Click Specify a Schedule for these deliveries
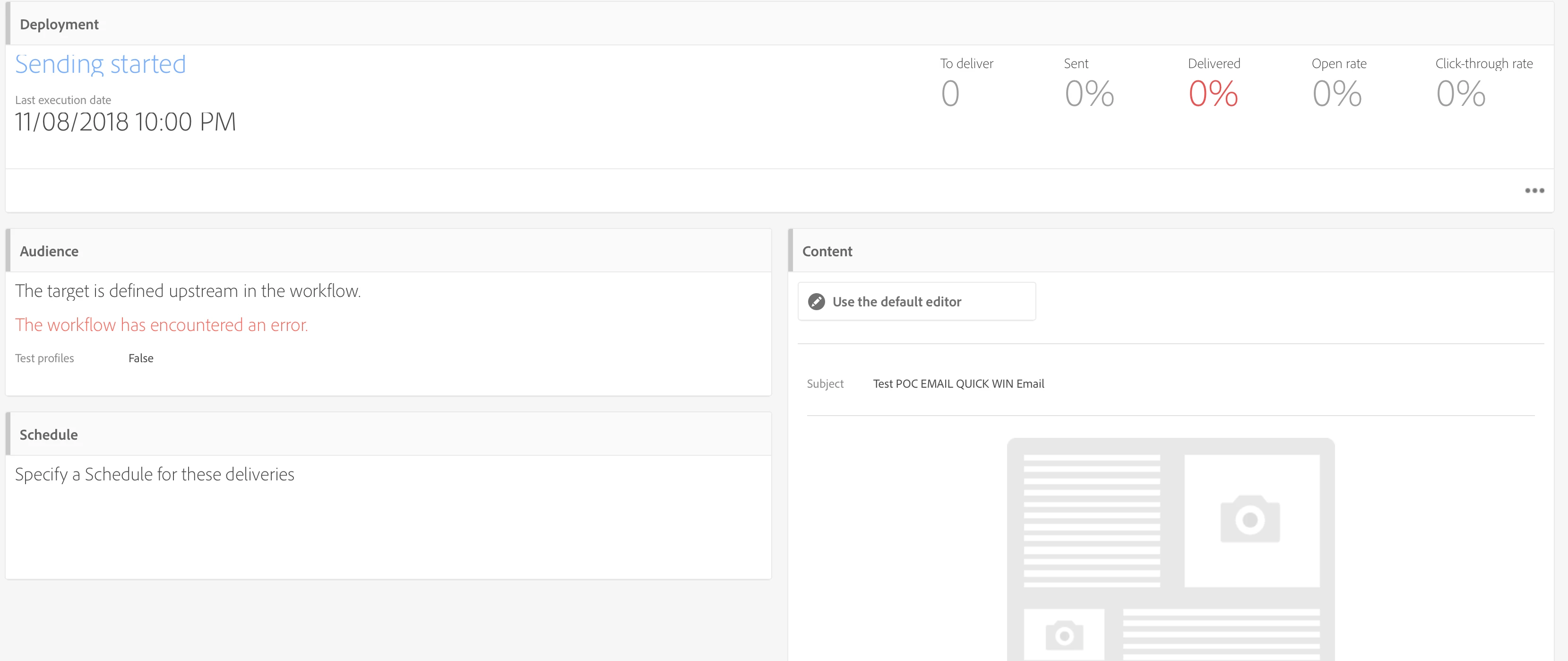 click(155, 474)
